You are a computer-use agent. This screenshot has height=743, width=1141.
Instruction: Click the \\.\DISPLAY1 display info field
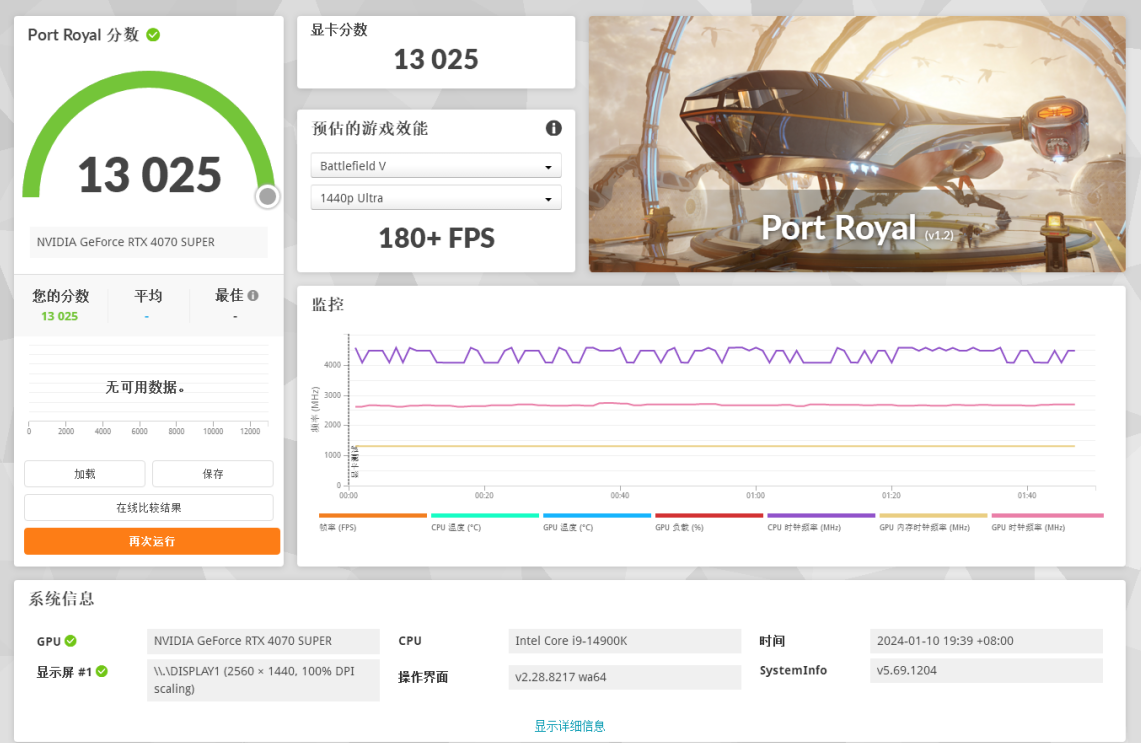pyautogui.click(x=263, y=680)
